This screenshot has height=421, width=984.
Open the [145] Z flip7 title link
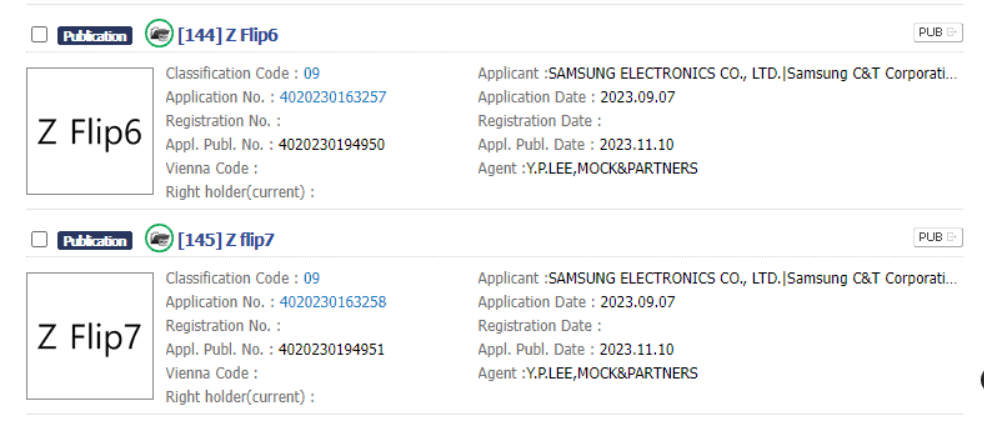[x=225, y=240]
